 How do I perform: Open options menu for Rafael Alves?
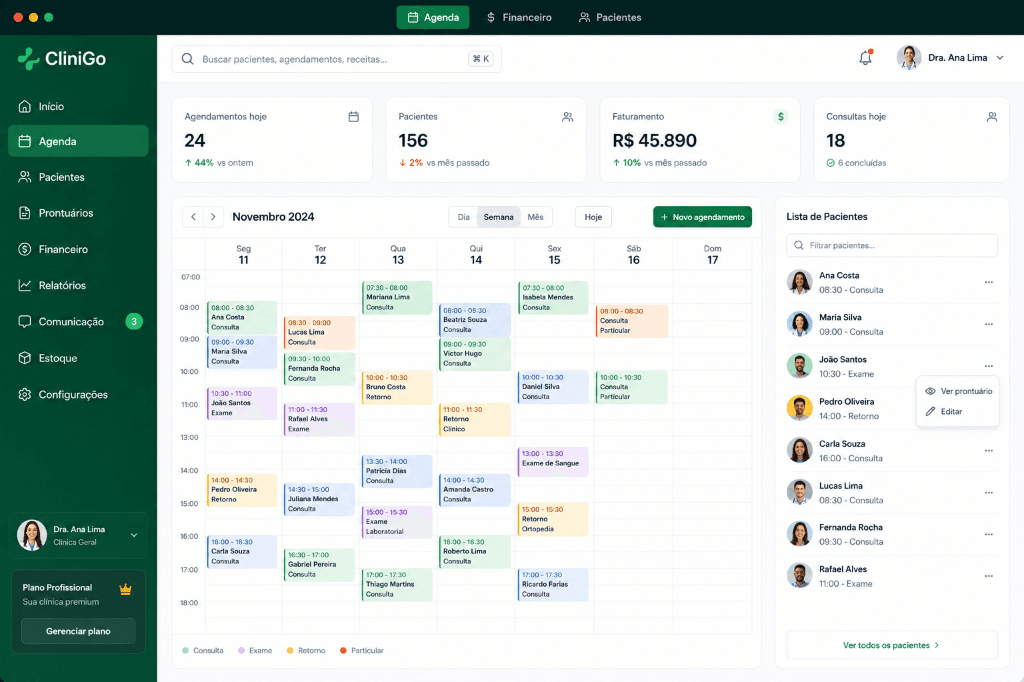click(x=989, y=576)
